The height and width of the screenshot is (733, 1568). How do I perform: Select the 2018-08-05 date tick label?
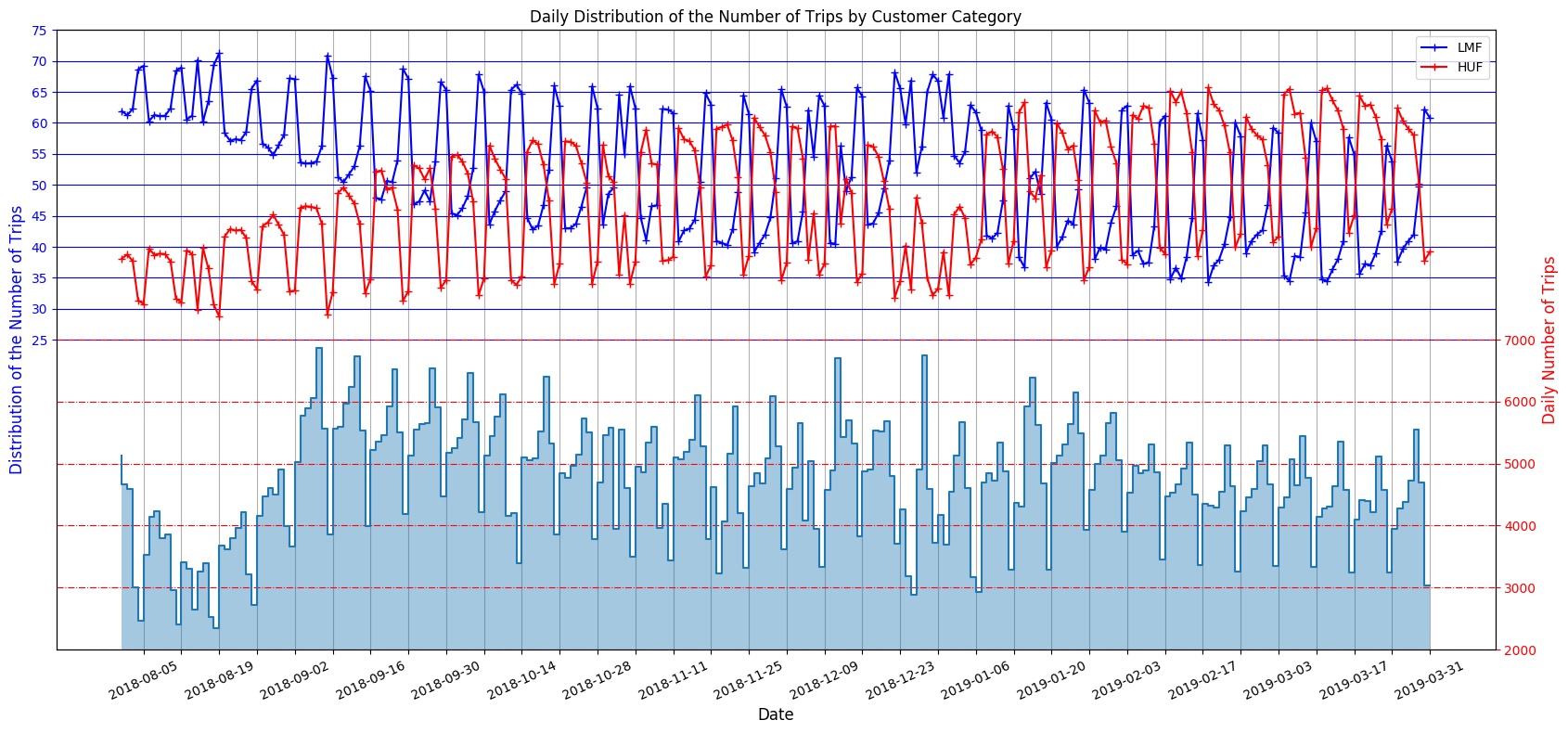[x=141, y=680]
